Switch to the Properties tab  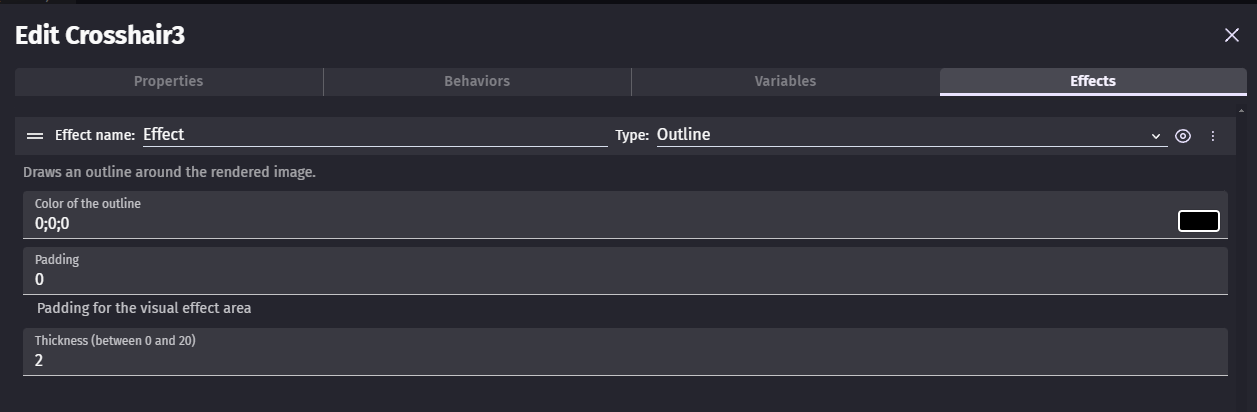[x=169, y=81]
